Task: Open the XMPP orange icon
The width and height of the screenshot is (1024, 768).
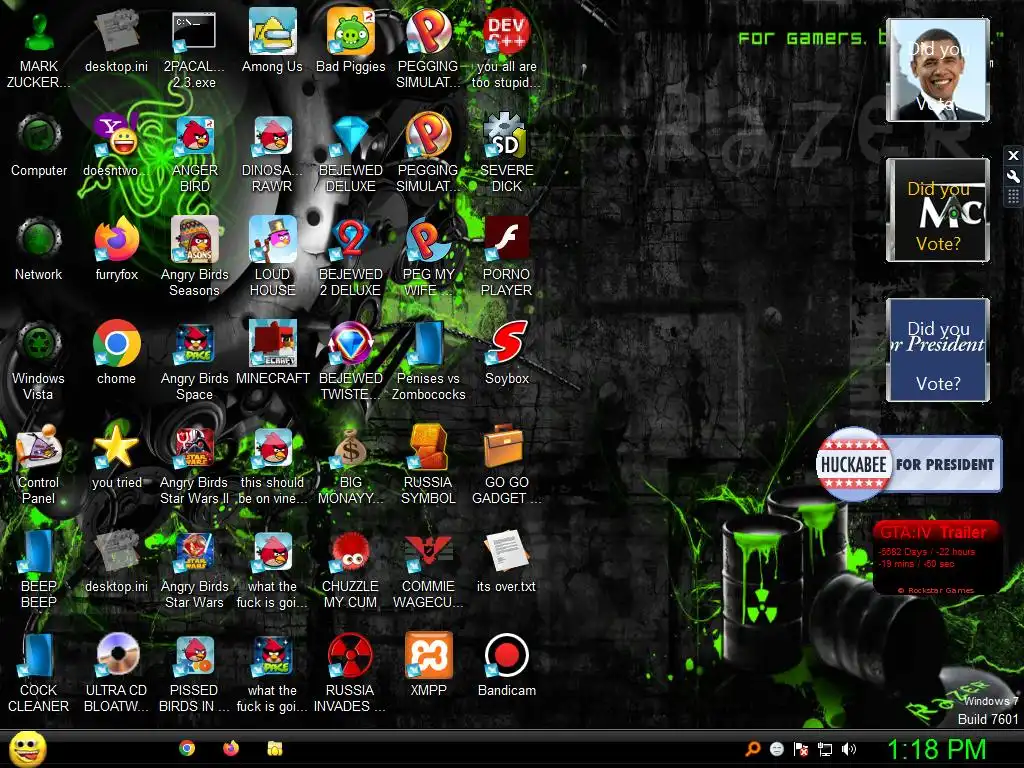Action: (x=428, y=664)
